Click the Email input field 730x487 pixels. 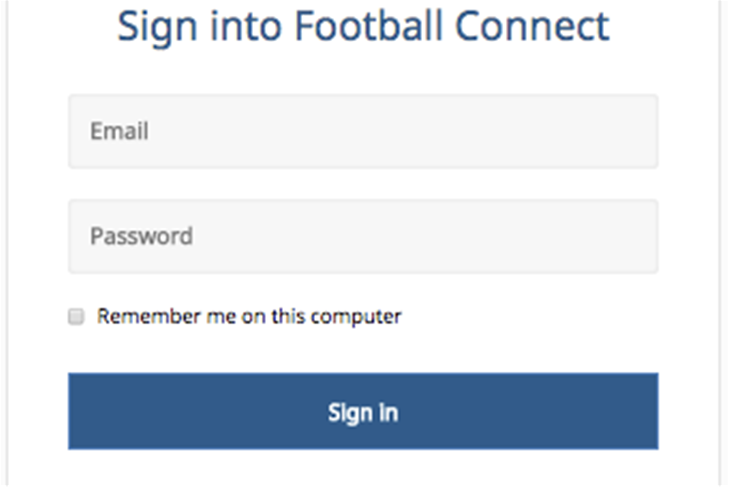[x=362, y=131]
